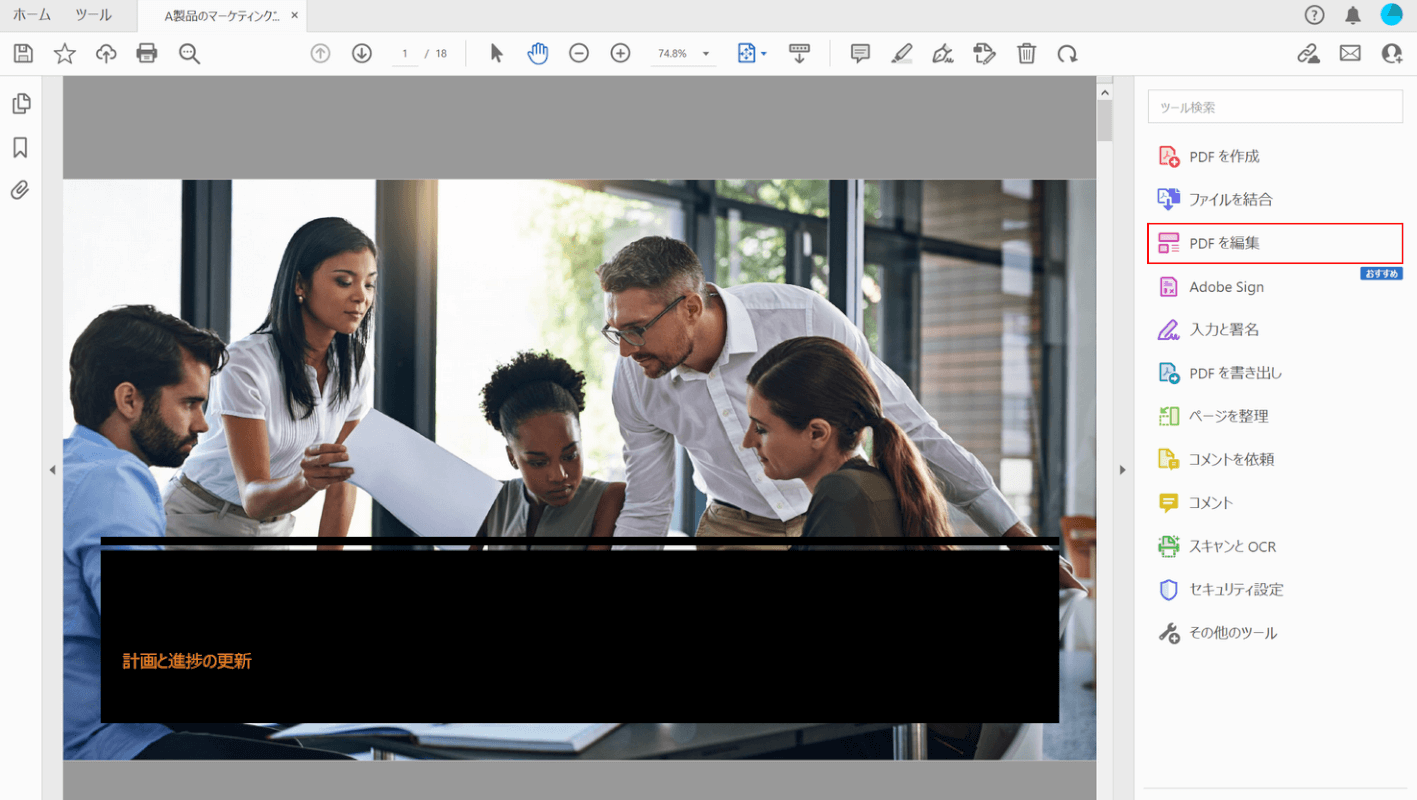Viewport: 1417px width, 800px height.
Task: Click the stamp tool icon
Action: click(985, 54)
